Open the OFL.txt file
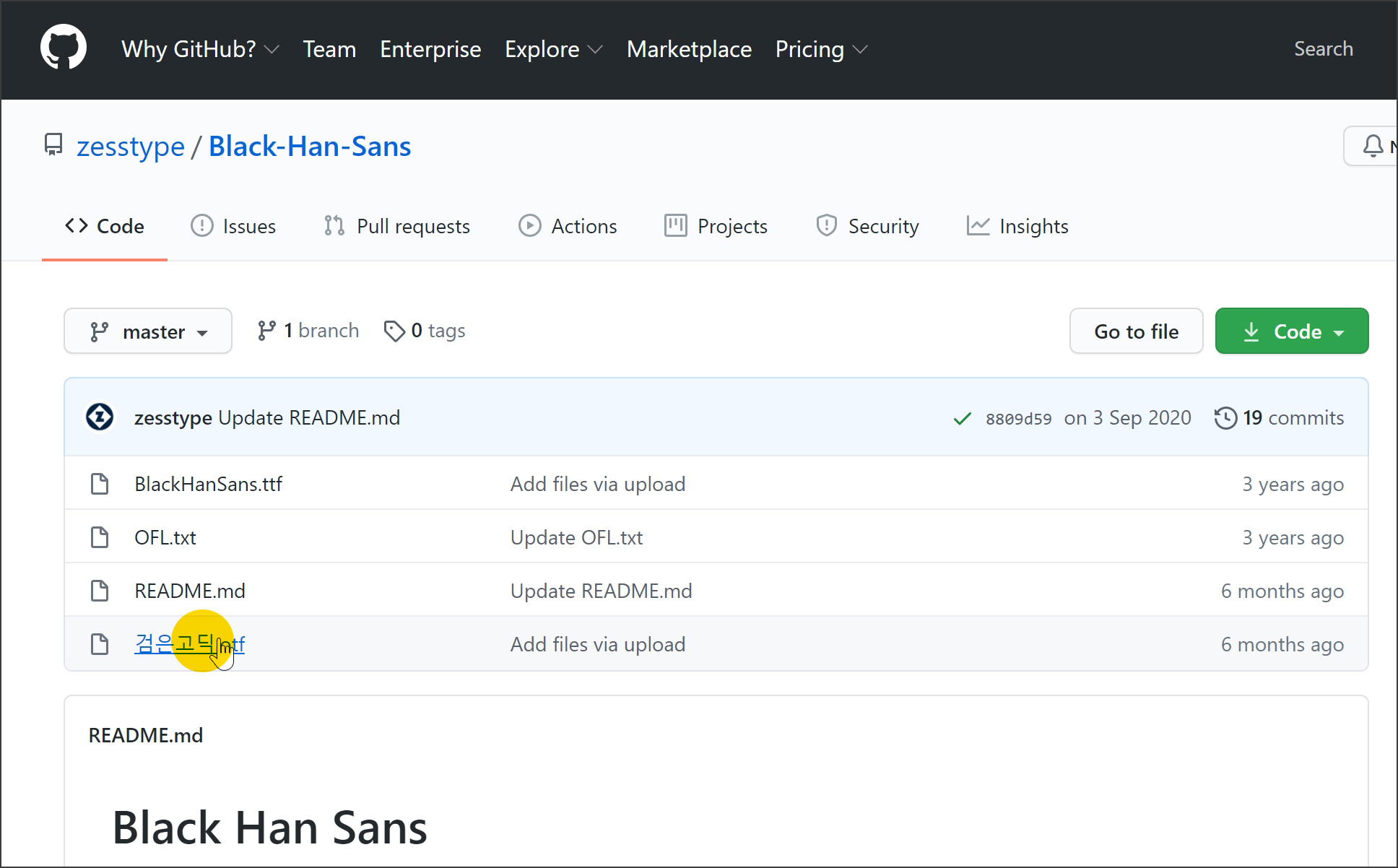1398x868 pixels. coord(165,537)
